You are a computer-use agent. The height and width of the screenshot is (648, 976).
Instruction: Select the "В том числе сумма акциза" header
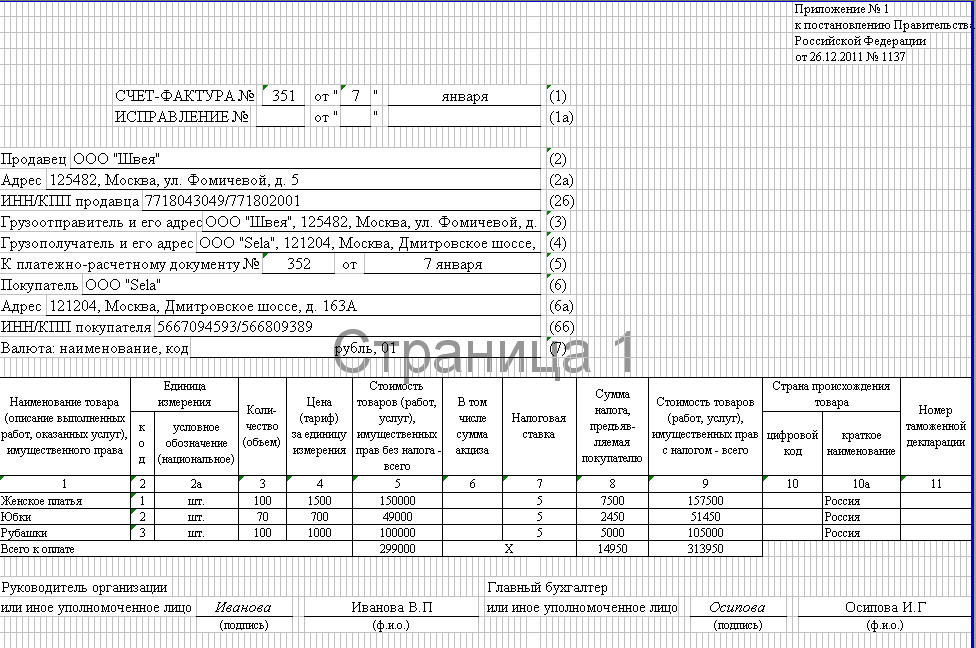pyautogui.click(x=472, y=426)
